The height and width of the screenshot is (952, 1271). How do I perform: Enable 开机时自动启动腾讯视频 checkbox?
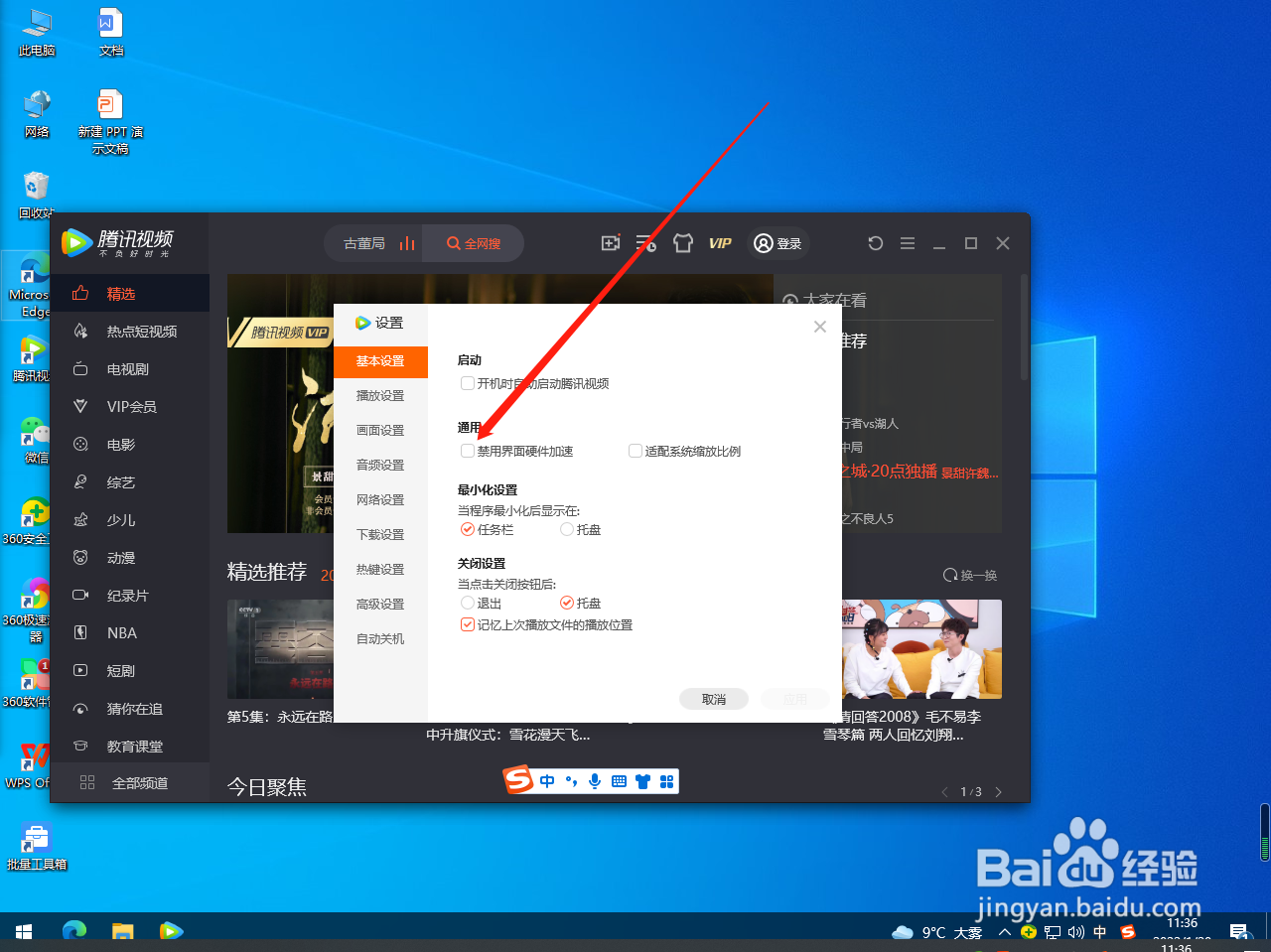pos(468,383)
